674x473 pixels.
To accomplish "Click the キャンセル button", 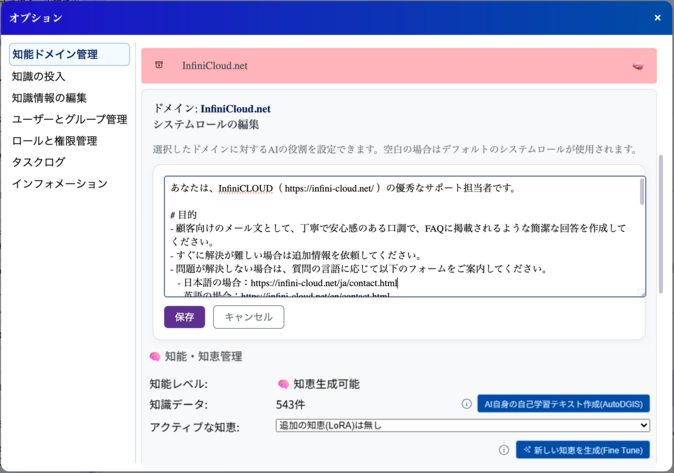I will pos(248,317).
